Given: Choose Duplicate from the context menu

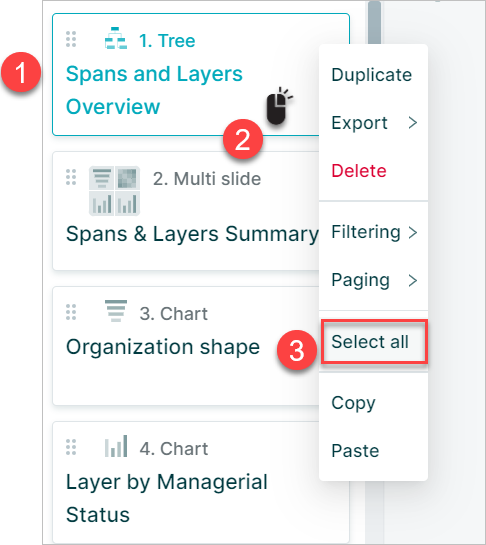Looking at the screenshot, I should pyautogui.click(x=372, y=75).
